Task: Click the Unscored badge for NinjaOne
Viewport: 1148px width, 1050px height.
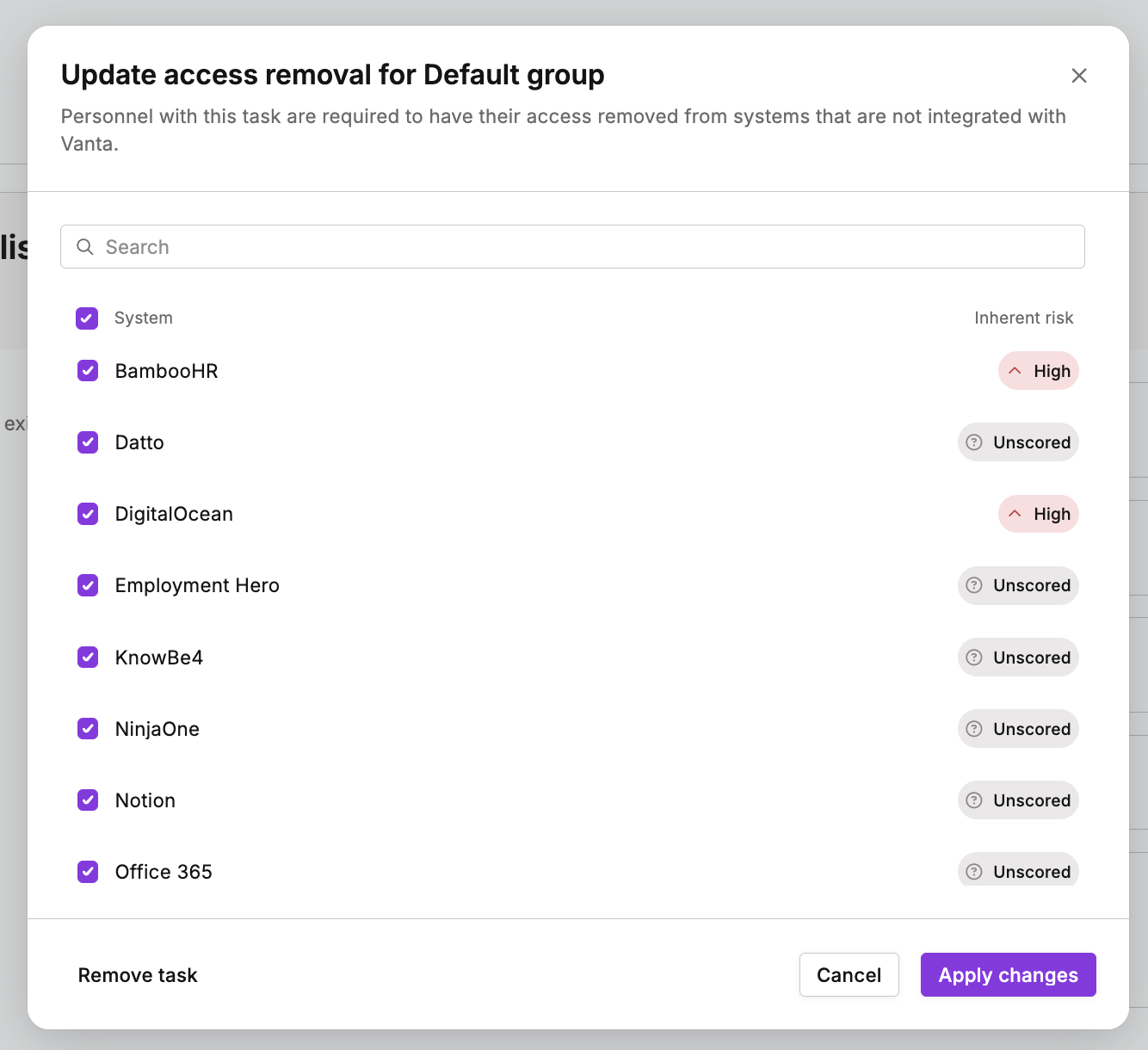Action: [x=1018, y=729]
